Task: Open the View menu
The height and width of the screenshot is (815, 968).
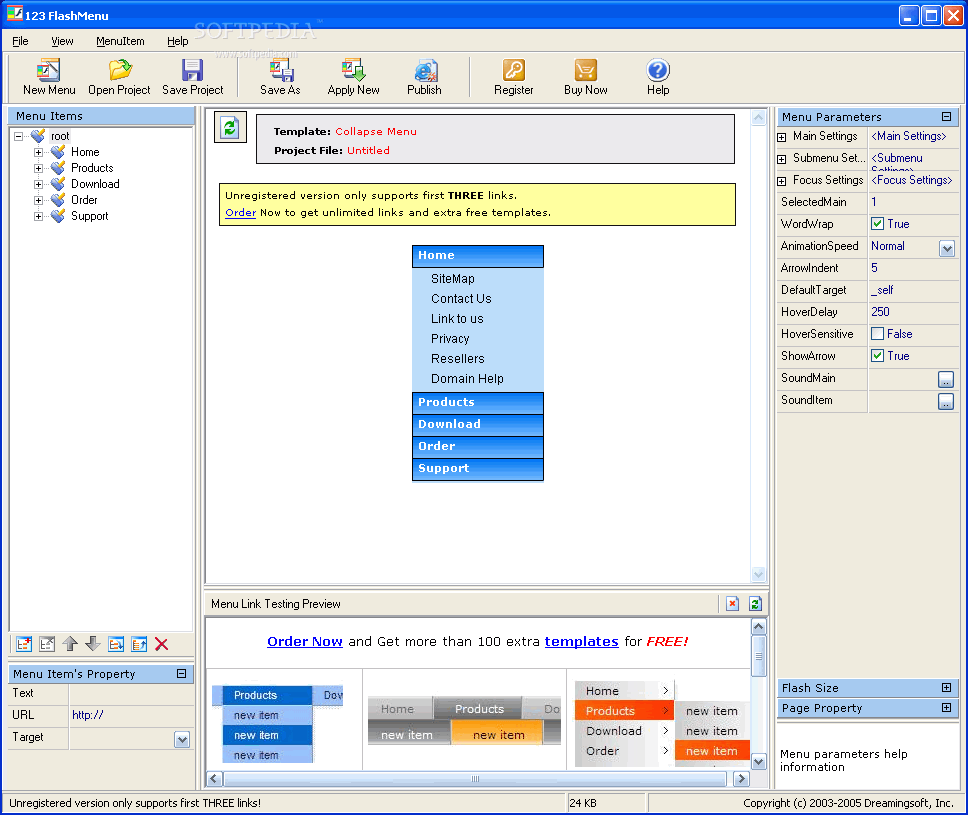Action: 62,41
